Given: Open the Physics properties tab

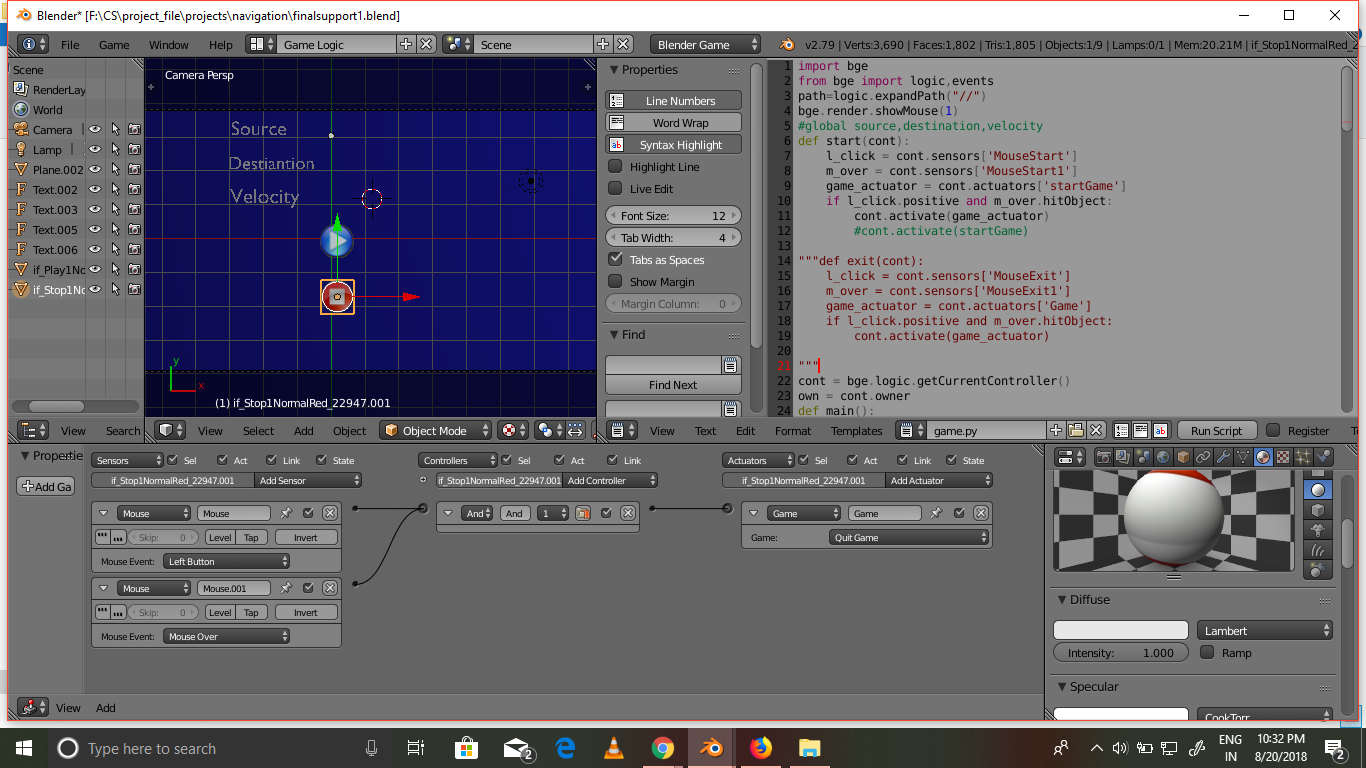Looking at the screenshot, I should 1323,459.
